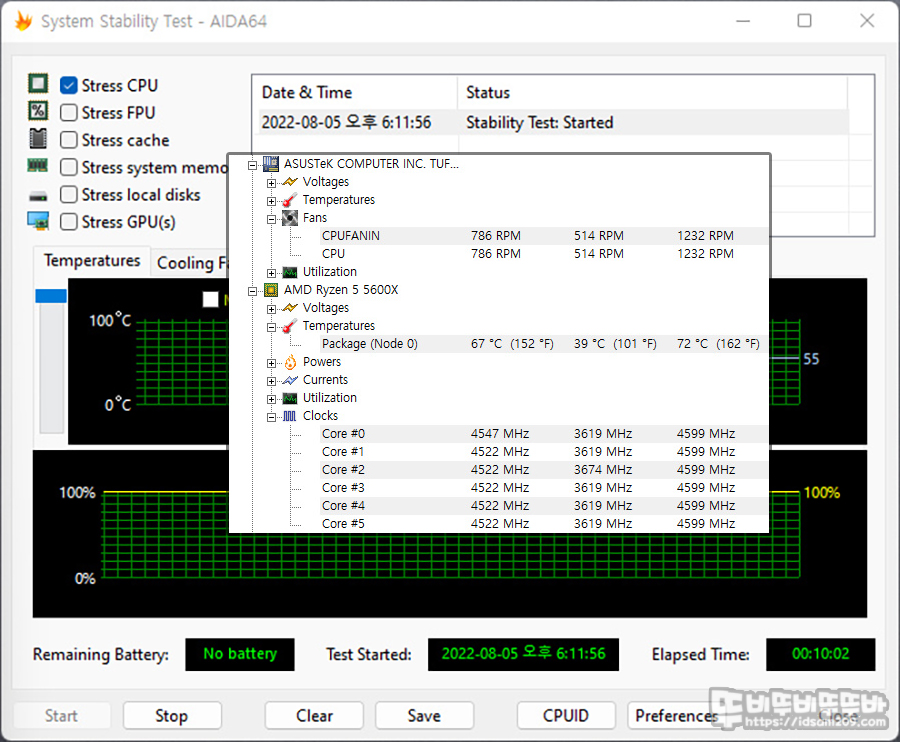The image size is (900, 742).
Task: Uncheck the Stress CPU checkbox
Action: click(68, 86)
